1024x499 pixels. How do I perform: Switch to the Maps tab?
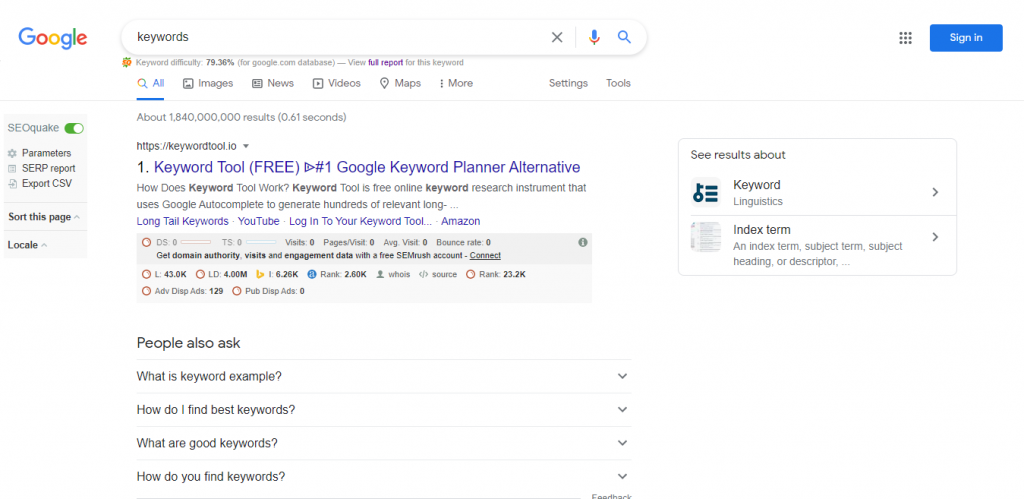click(400, 84)
